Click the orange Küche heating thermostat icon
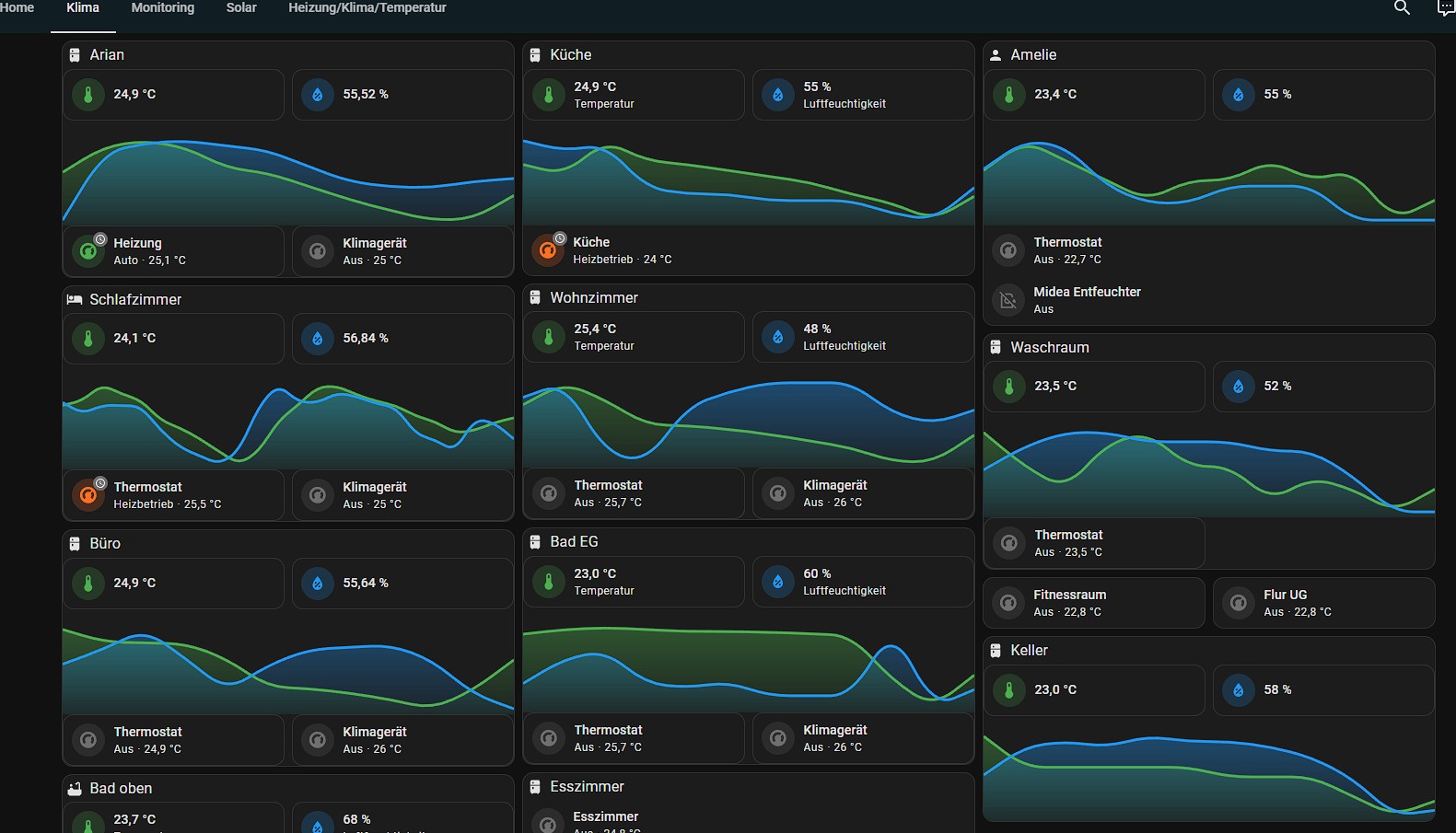This screenshot has width=1456, height=833. [x=548, y=249]
